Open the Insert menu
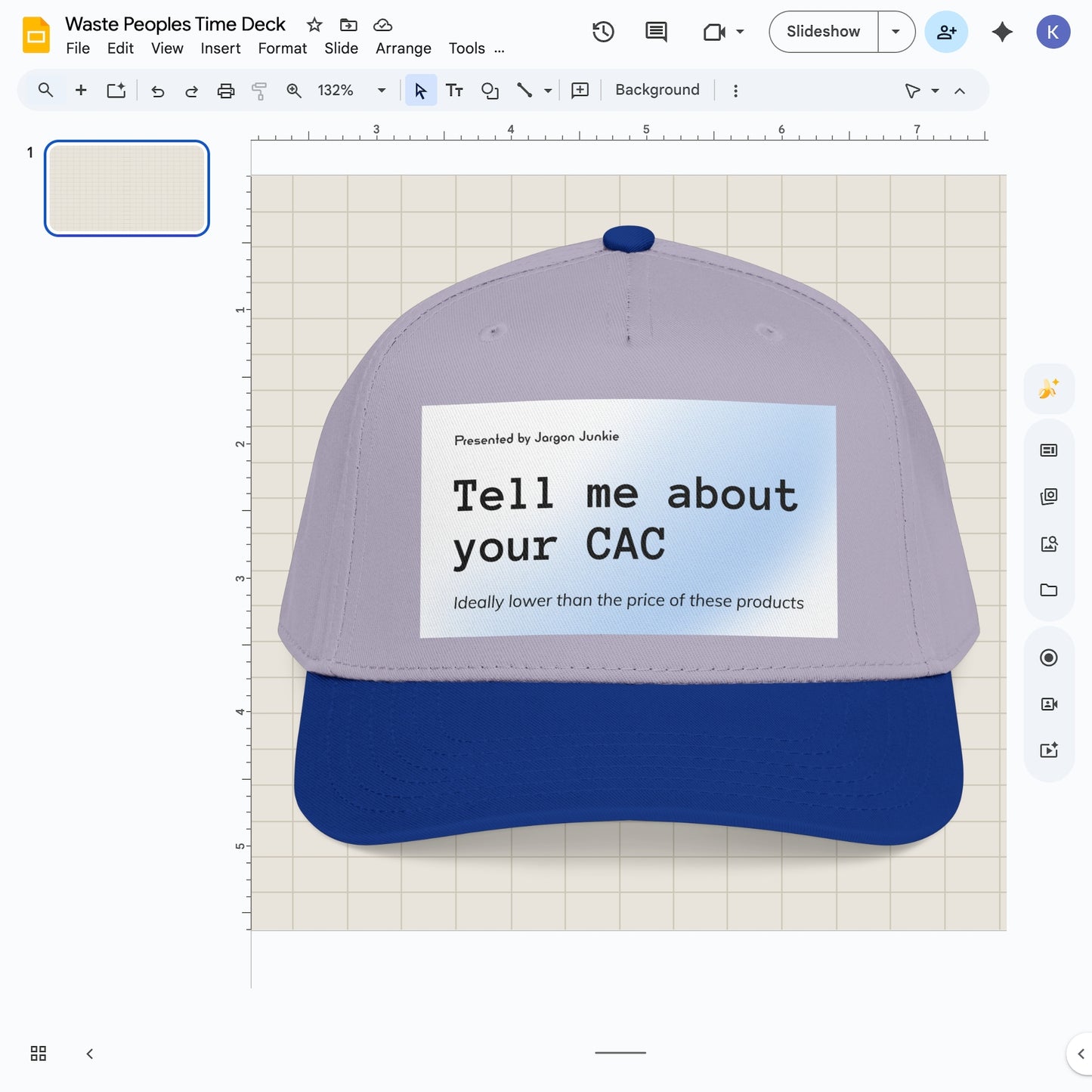The image size is (1092, 1092). (220, 48)
